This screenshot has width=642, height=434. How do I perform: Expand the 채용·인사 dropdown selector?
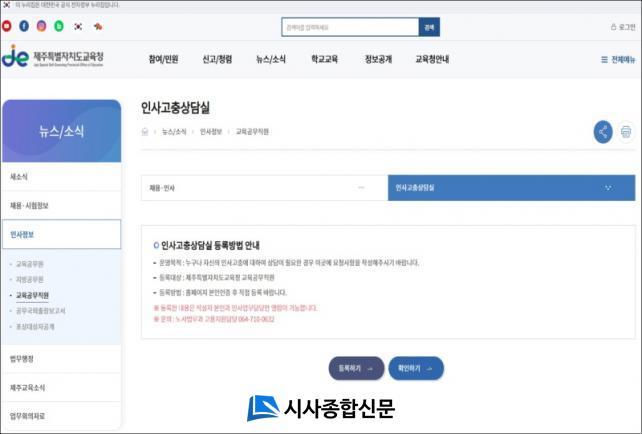(x=264, y=187)
